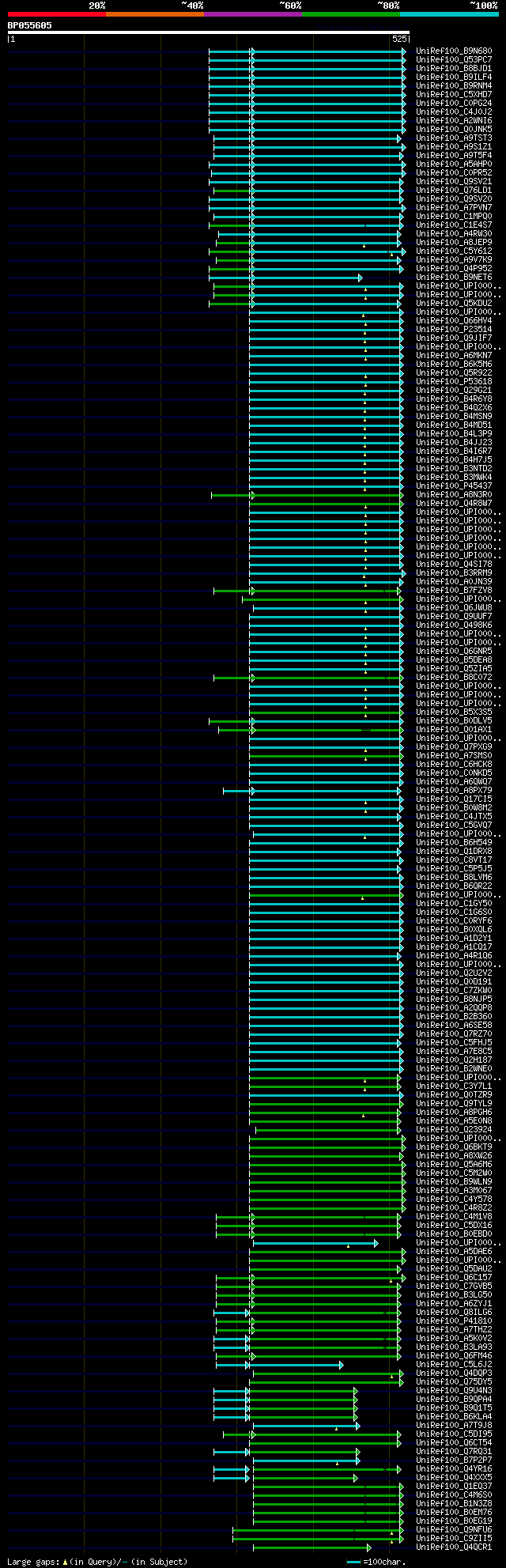The image size is (506, 1568).
Task: Select hit label UniRef100_A6MKN7
Action: click(x=454, y=355)
